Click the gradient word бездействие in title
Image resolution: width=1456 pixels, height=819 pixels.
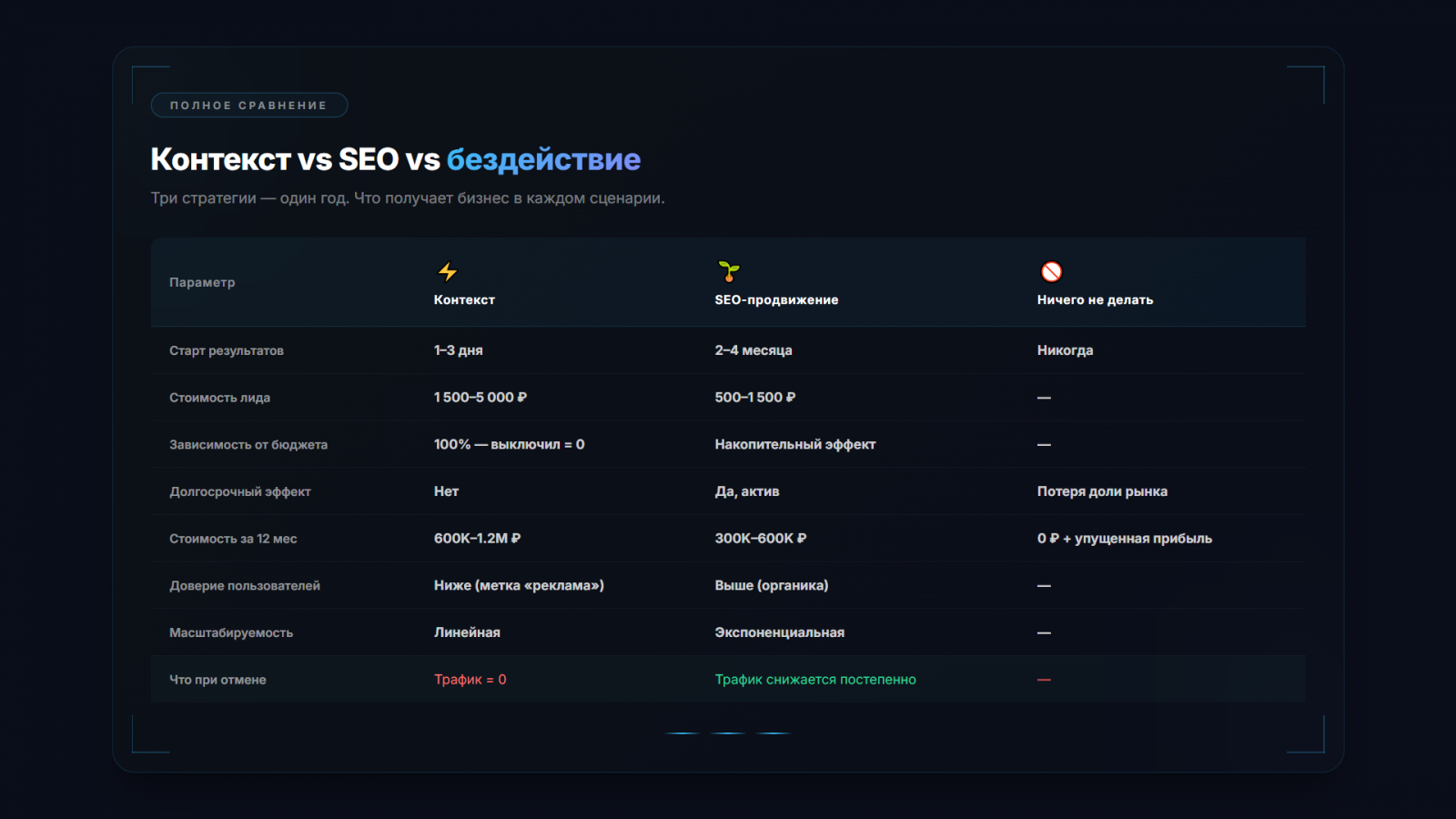point(543,159)
